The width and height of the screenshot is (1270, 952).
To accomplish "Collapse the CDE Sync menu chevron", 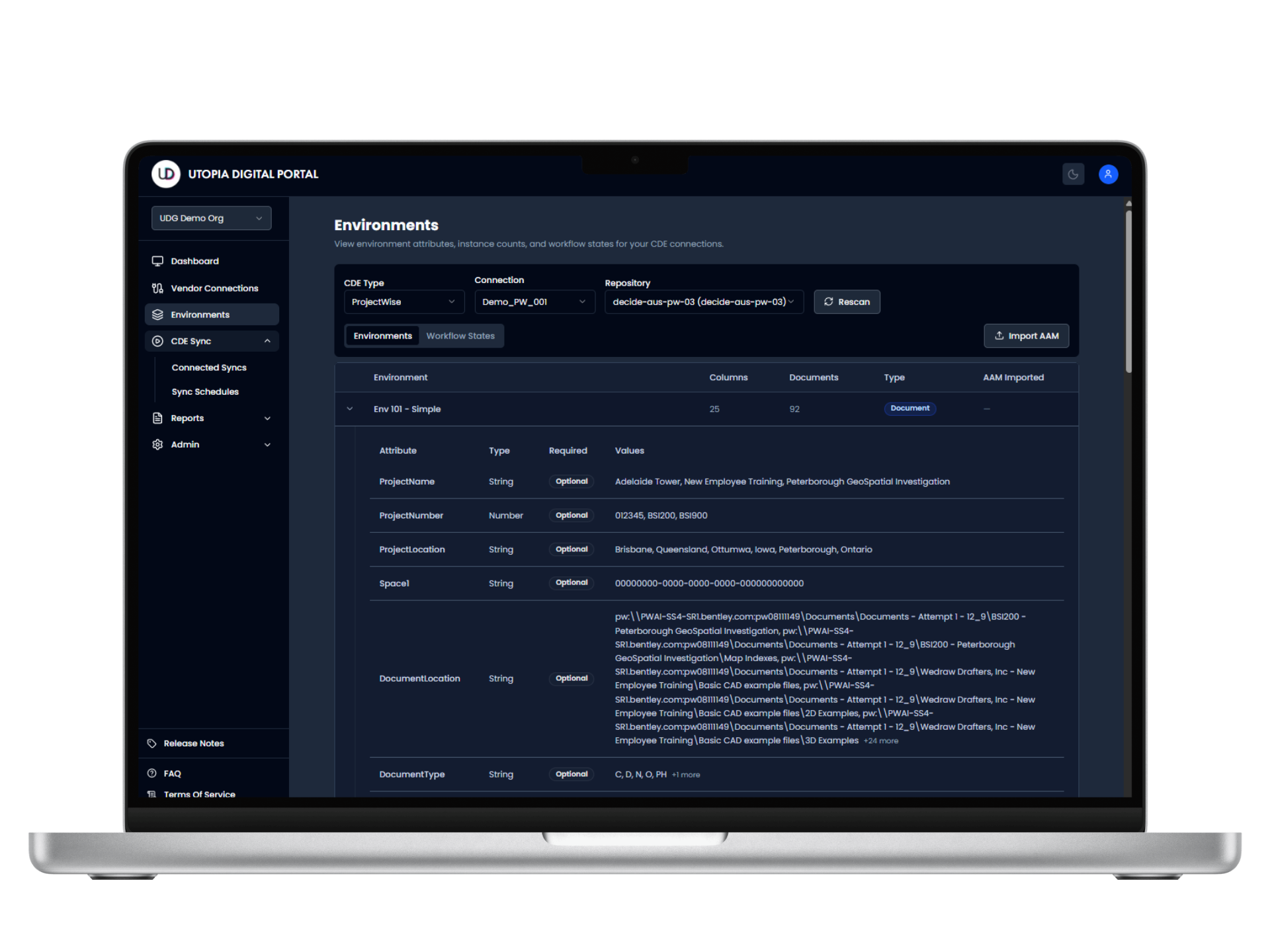I will coord(267,341).
